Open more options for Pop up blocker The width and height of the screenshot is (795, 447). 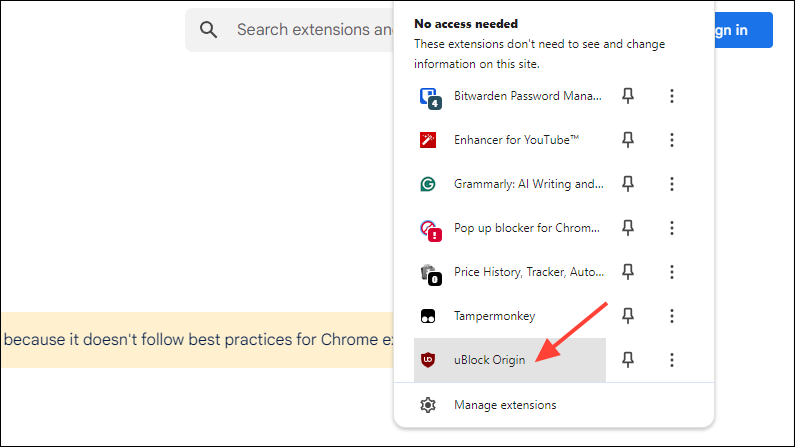(672, 228)
